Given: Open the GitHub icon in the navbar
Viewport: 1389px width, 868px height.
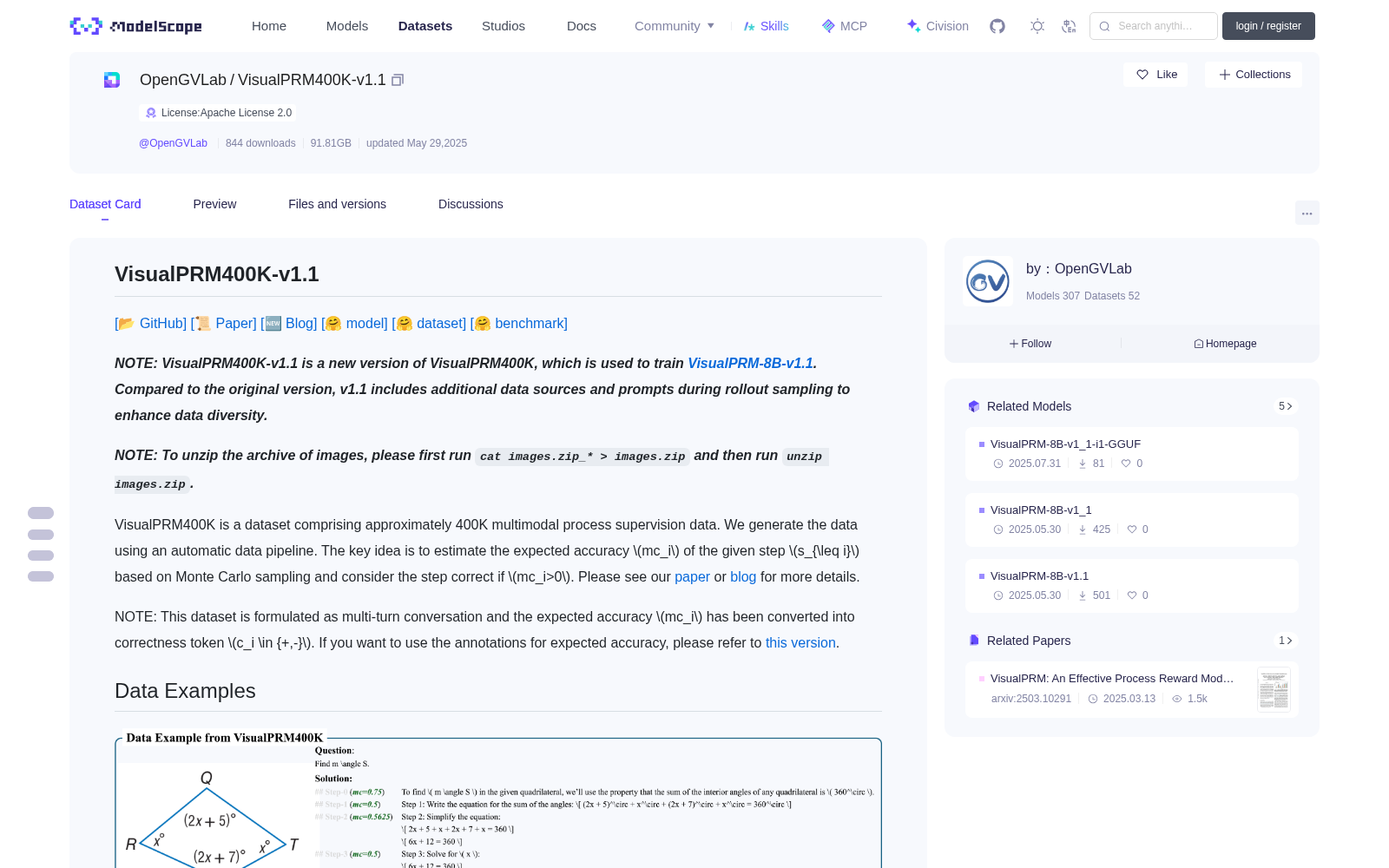Looking at the screenshot, I should coord(997,26).
